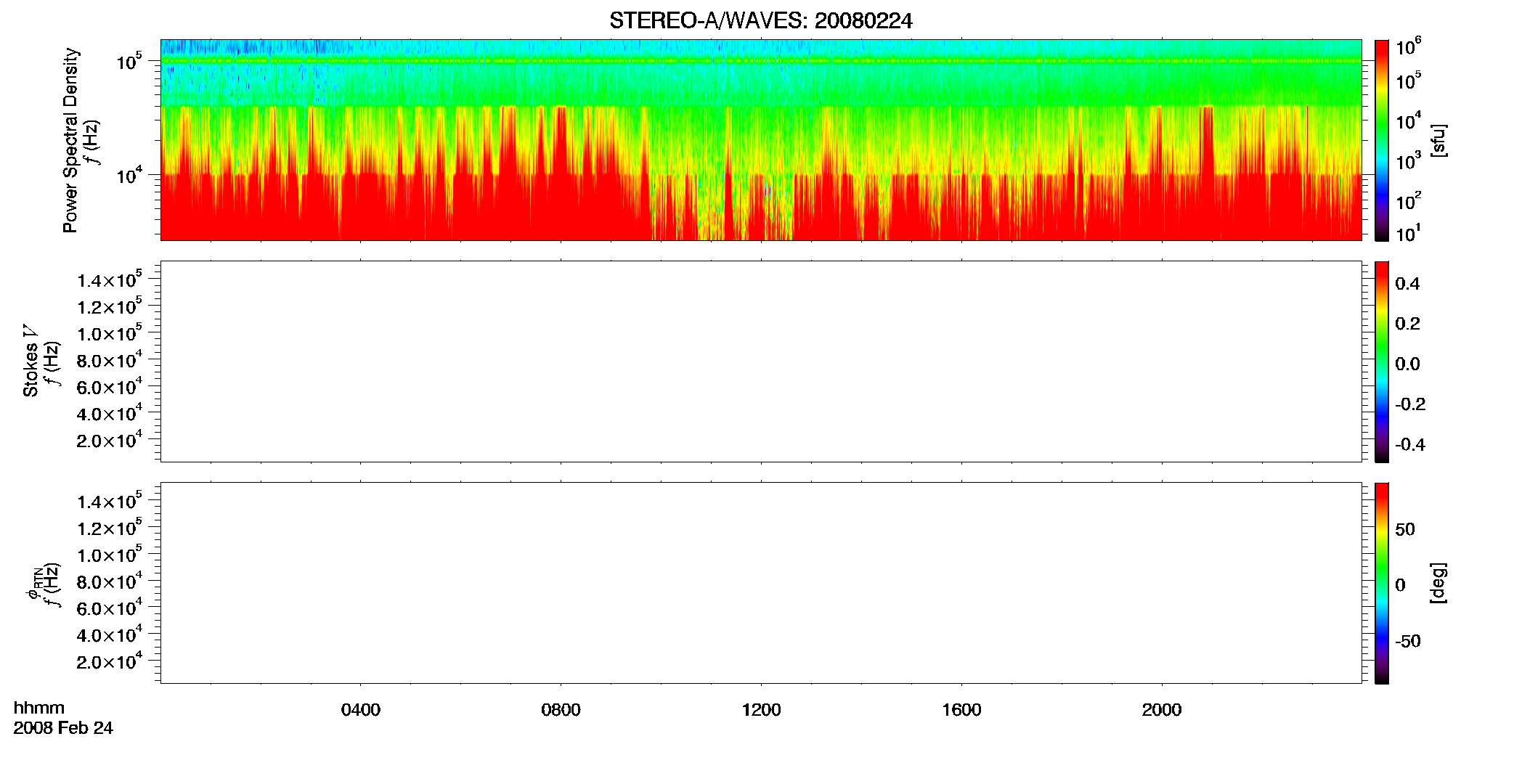Click the [deg] unit label
Viewport: 1522px width, 784px height.
(1438, 583)
